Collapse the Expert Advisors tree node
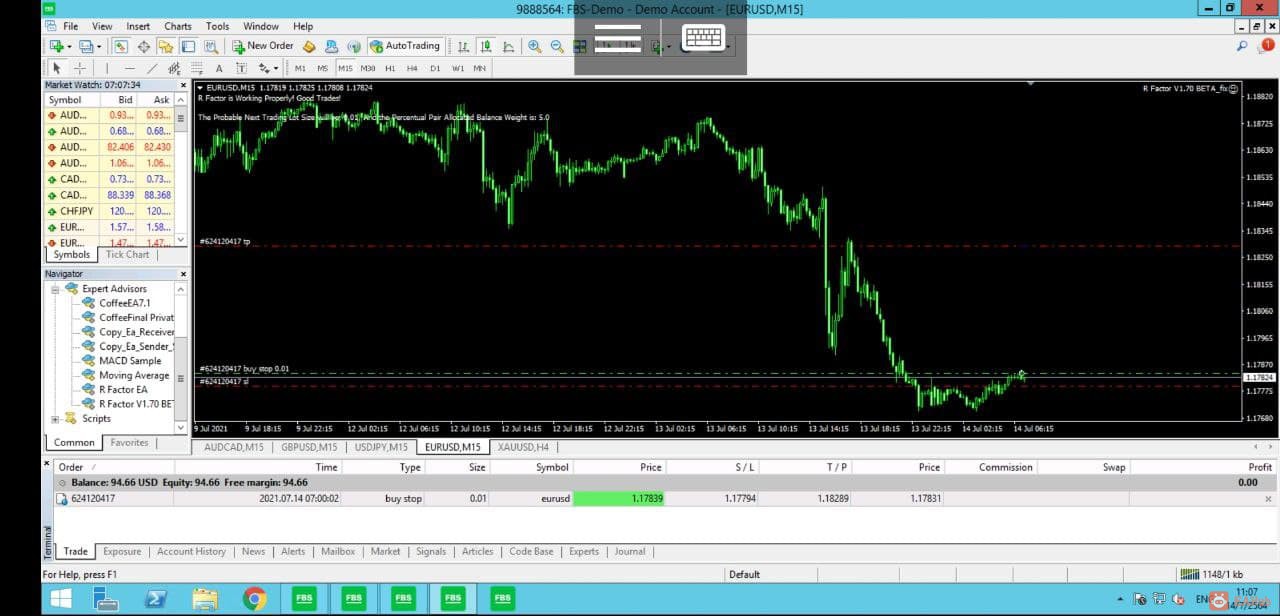Screen dimensions: 1280x616 (56, 289)
